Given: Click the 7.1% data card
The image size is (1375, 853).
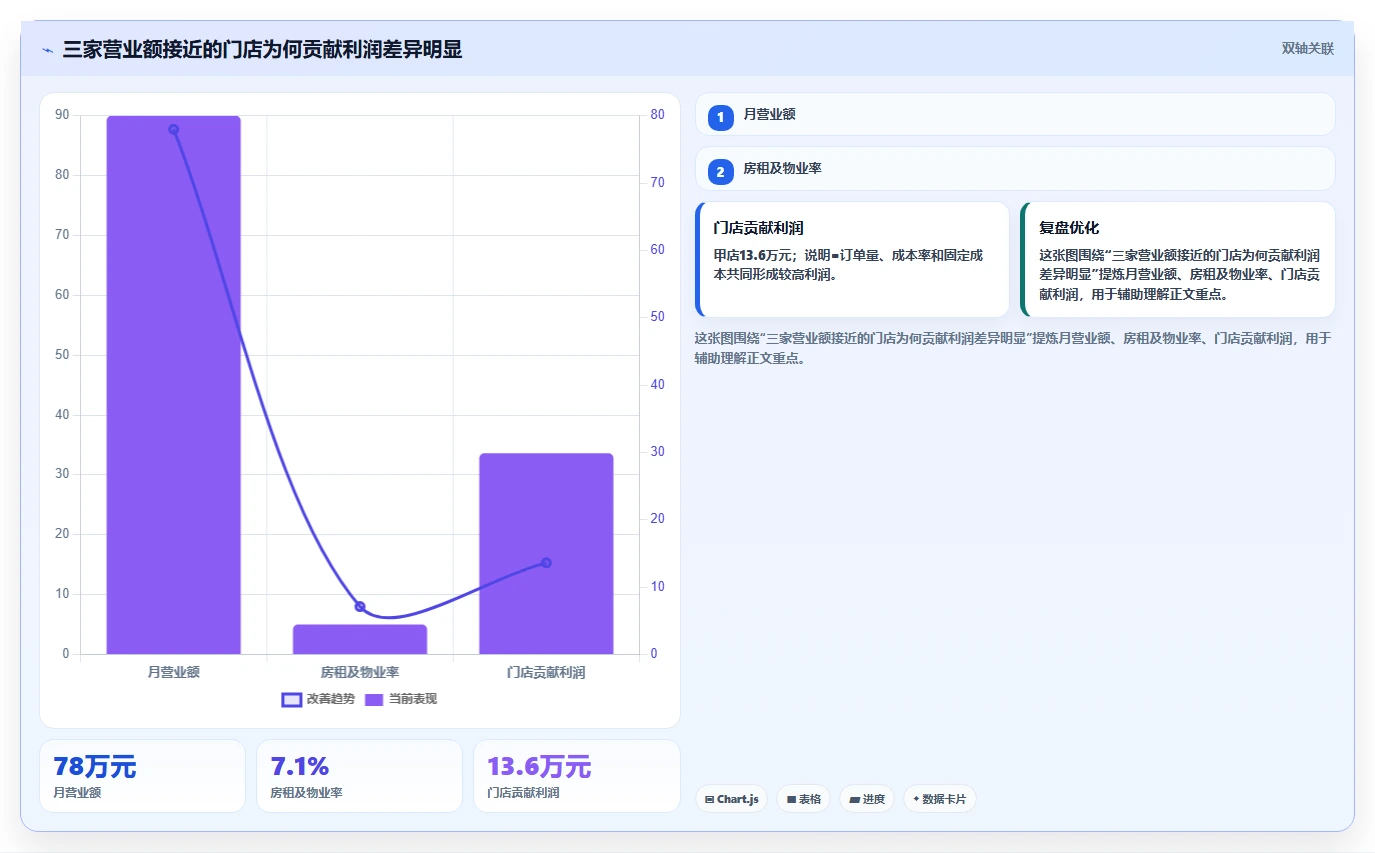Looking at the screenshot, I should (359, 776).
